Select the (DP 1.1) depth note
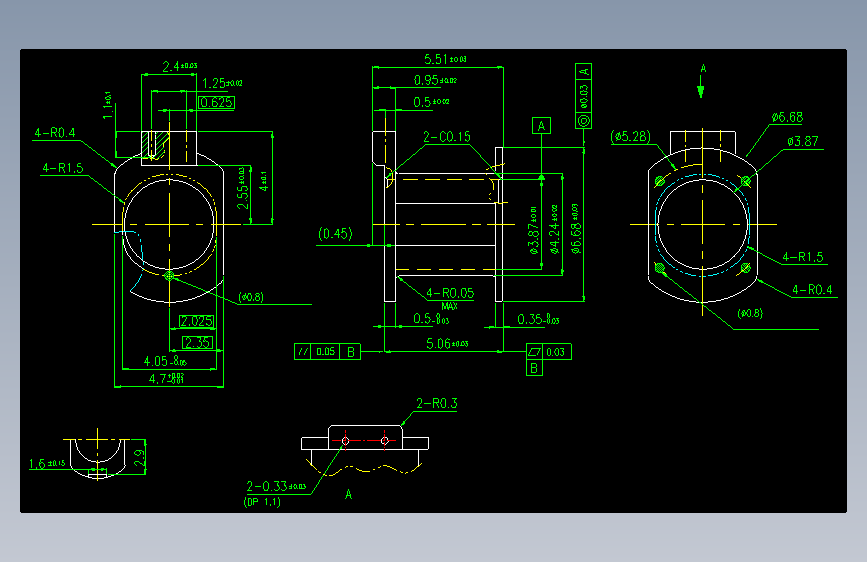 coord(262,502)
